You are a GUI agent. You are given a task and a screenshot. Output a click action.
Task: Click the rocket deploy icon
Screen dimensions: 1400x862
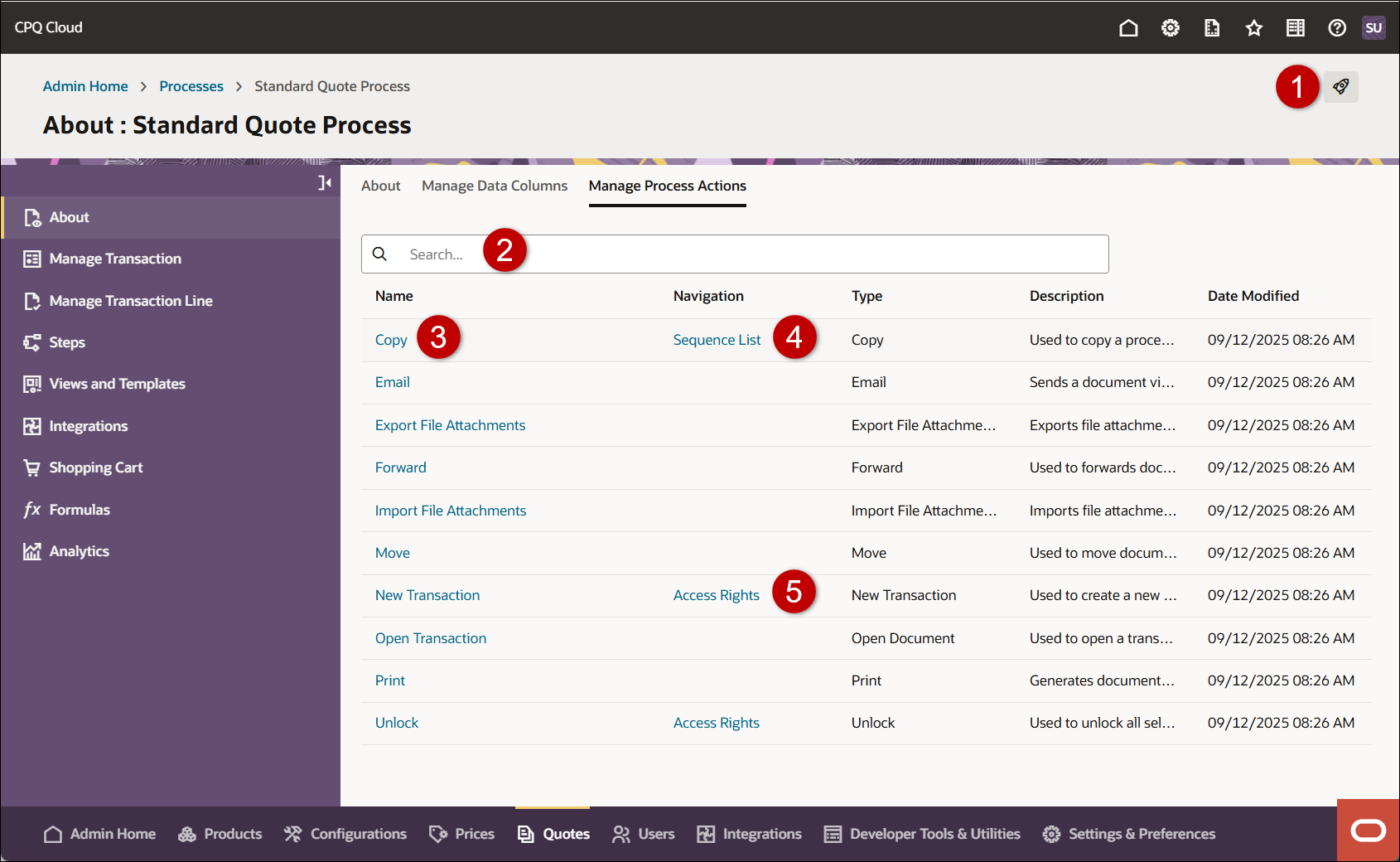[x=1340, y=87]
